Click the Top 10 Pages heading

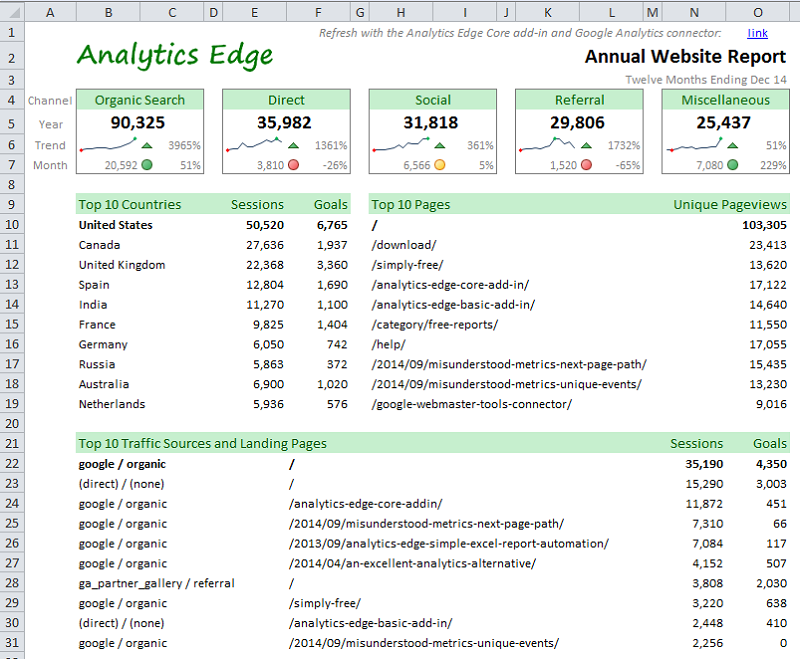(x=411, y=205)
